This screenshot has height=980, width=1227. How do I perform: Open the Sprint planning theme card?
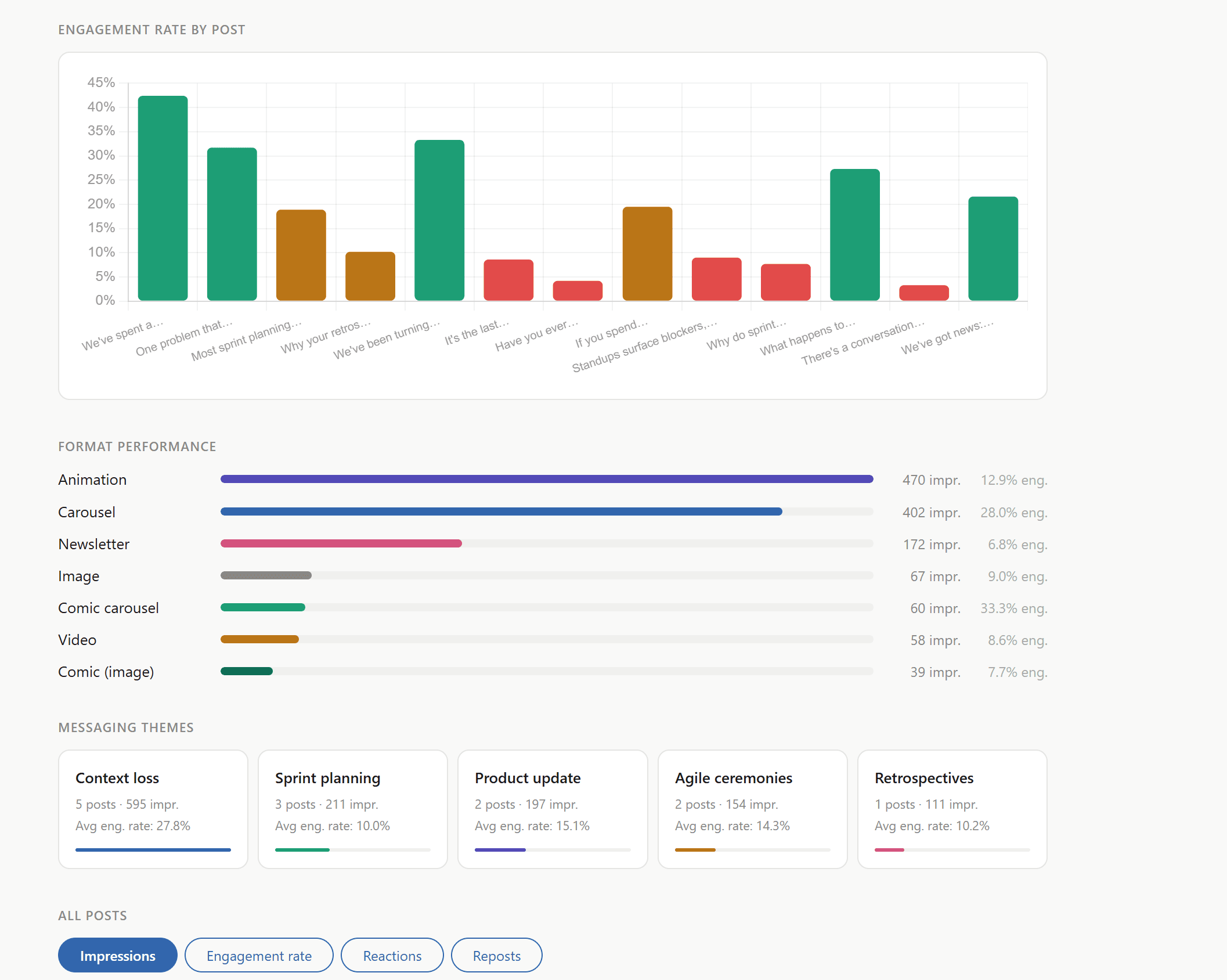click(x=353, y=809)
